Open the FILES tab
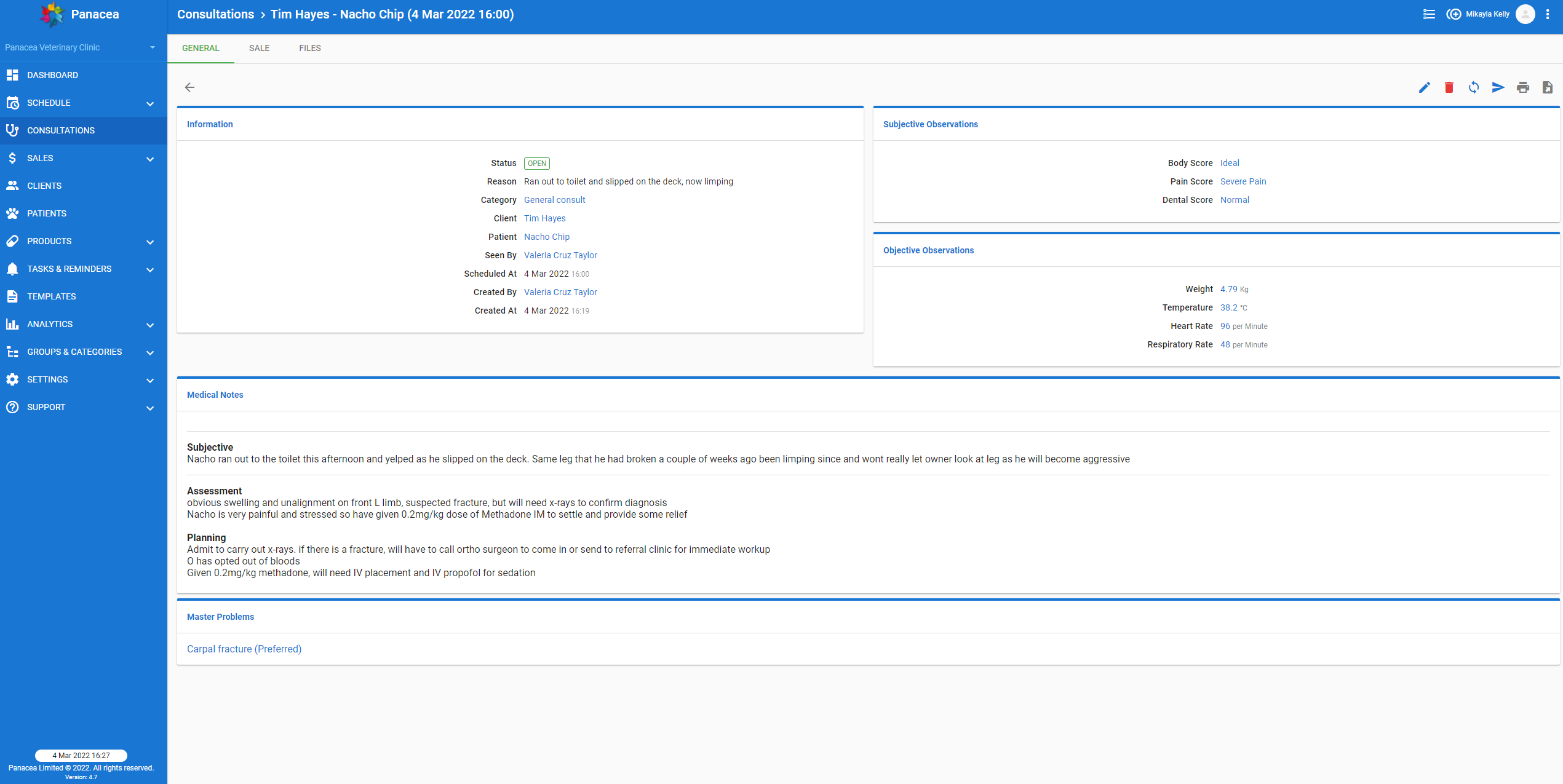The height and width of the screenshot is (784, 1563). [x=309, y=48]
